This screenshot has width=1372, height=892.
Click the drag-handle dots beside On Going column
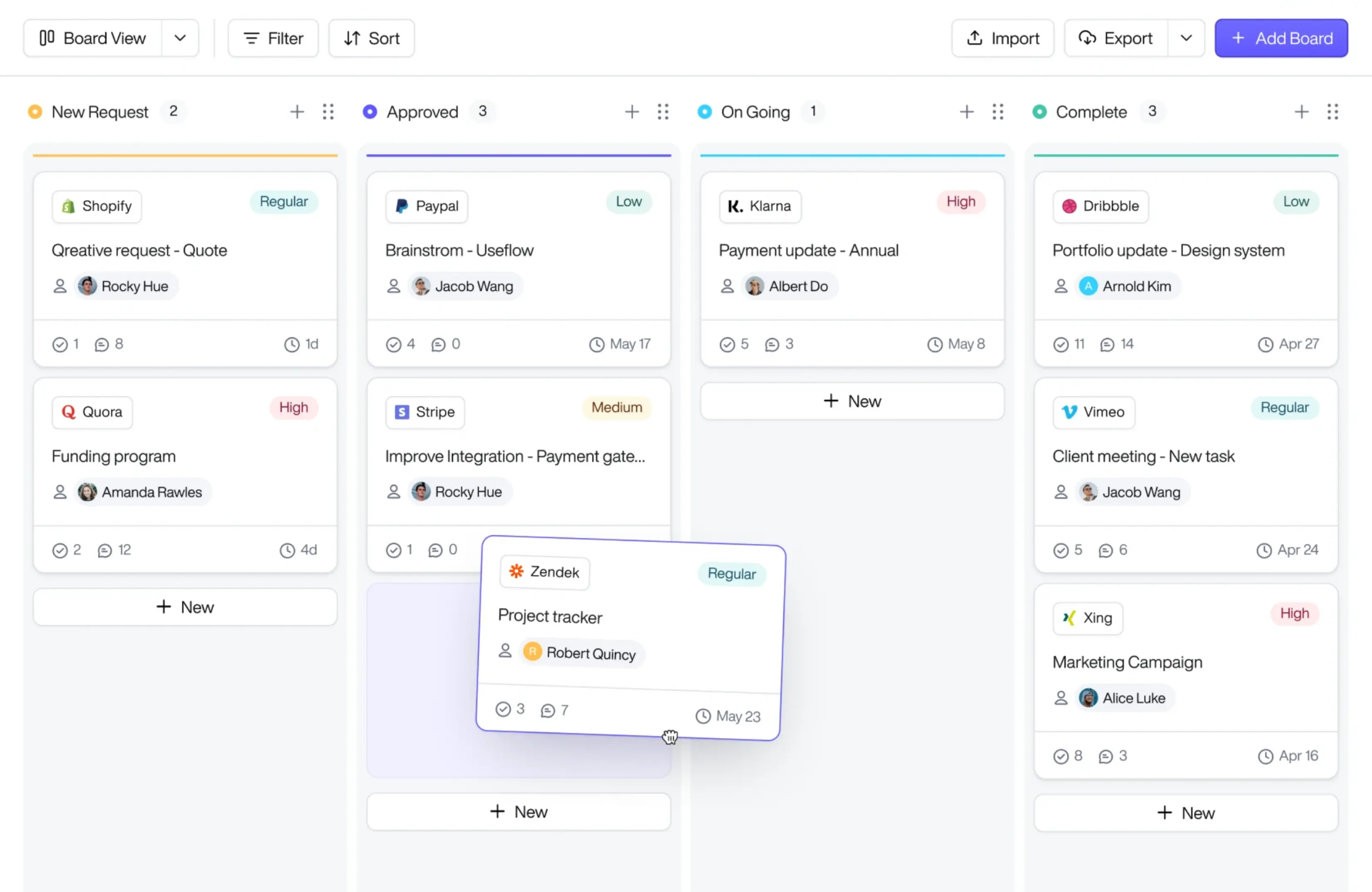pos(998,111)
